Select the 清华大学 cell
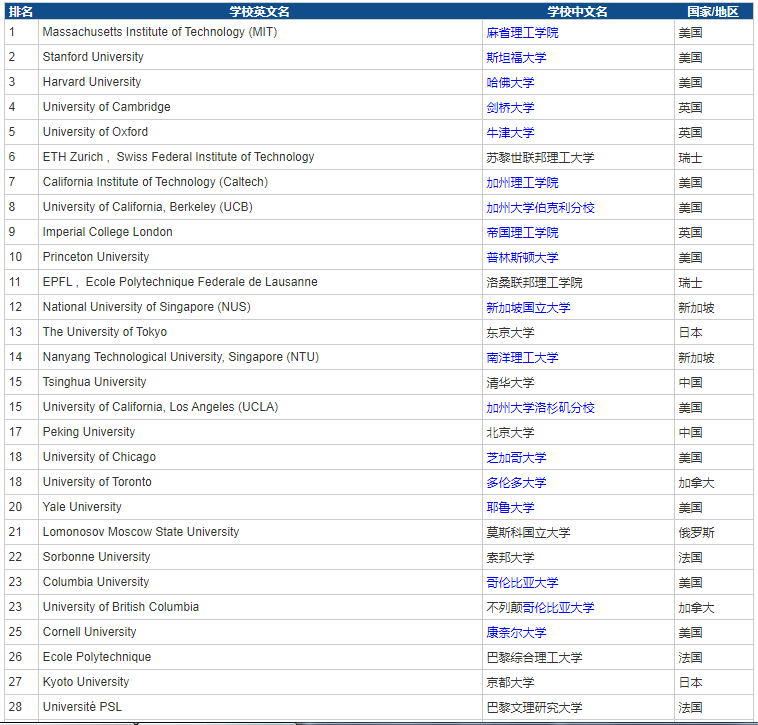This screenshot has width=758, height=725. tap(578, 382)
